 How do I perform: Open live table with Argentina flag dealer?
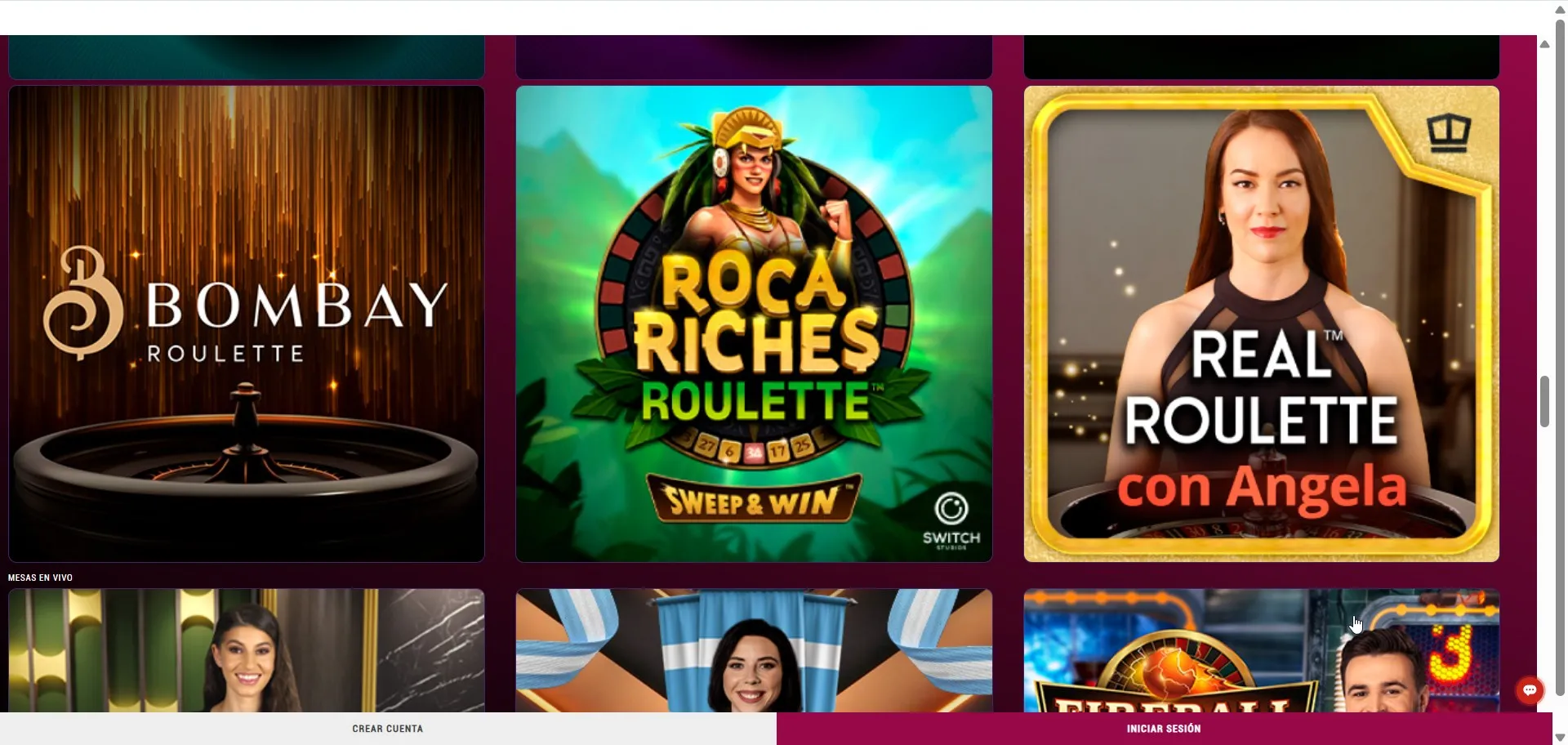754,650
